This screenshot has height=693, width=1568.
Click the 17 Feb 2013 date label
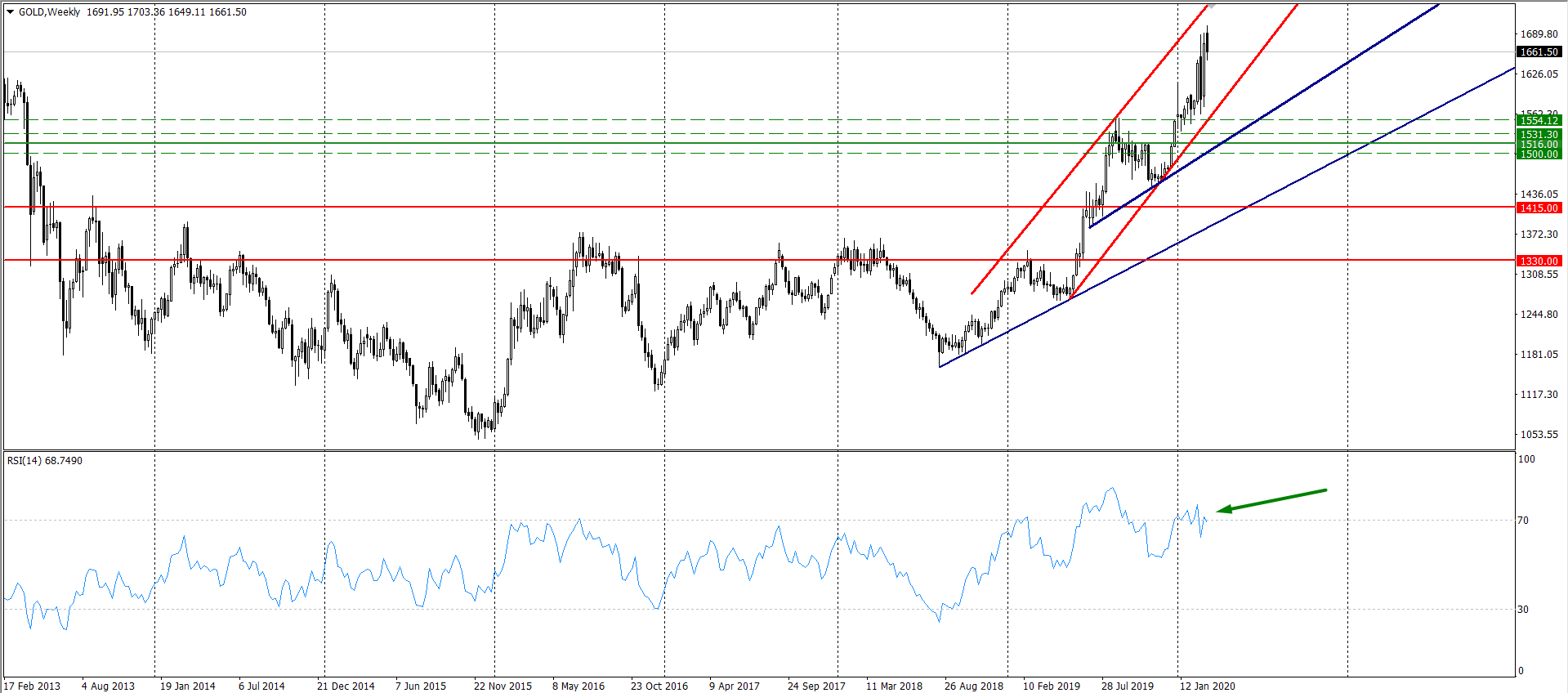[33, 686]
